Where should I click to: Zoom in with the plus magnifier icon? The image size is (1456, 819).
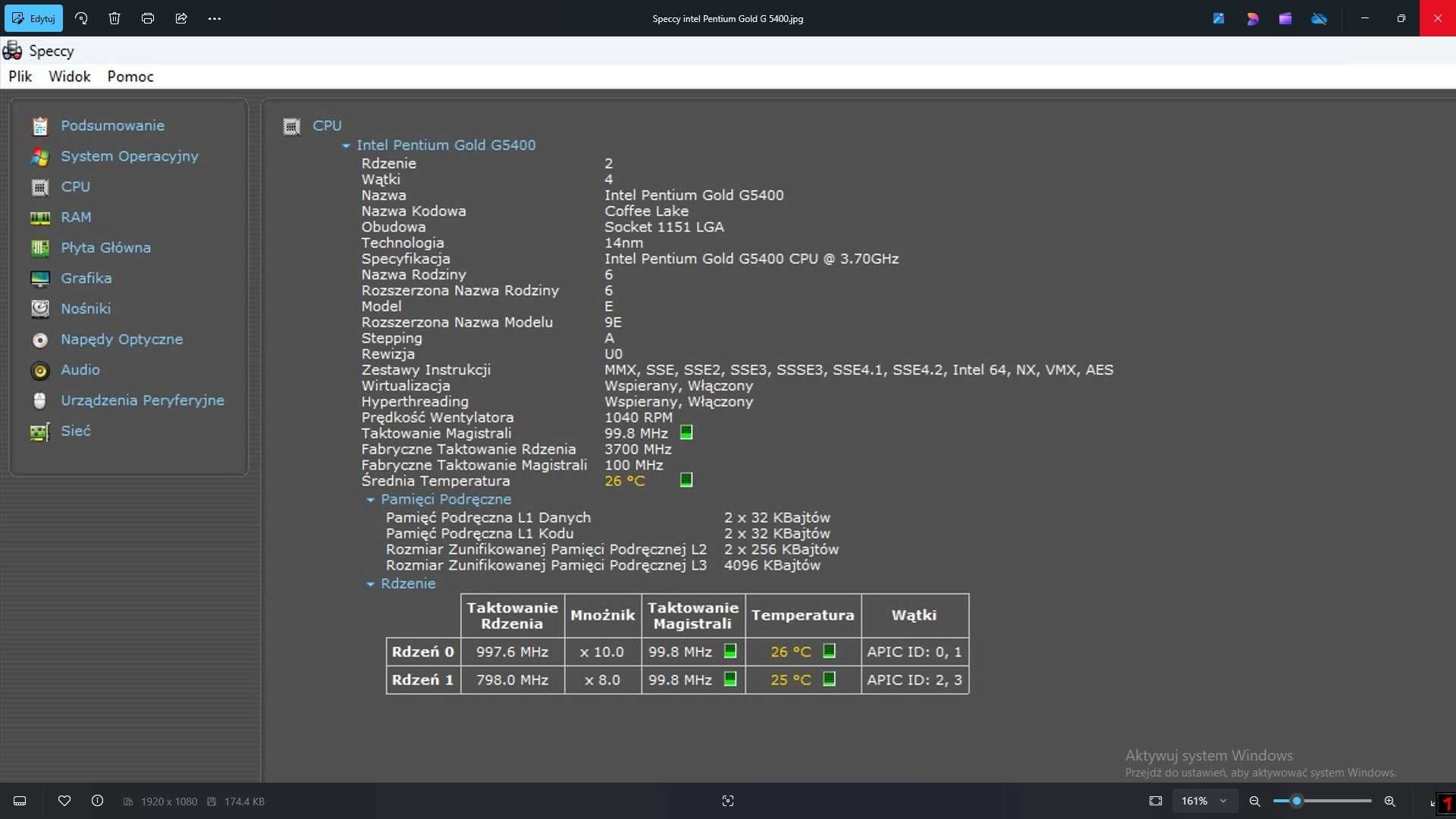point(1390,801)
